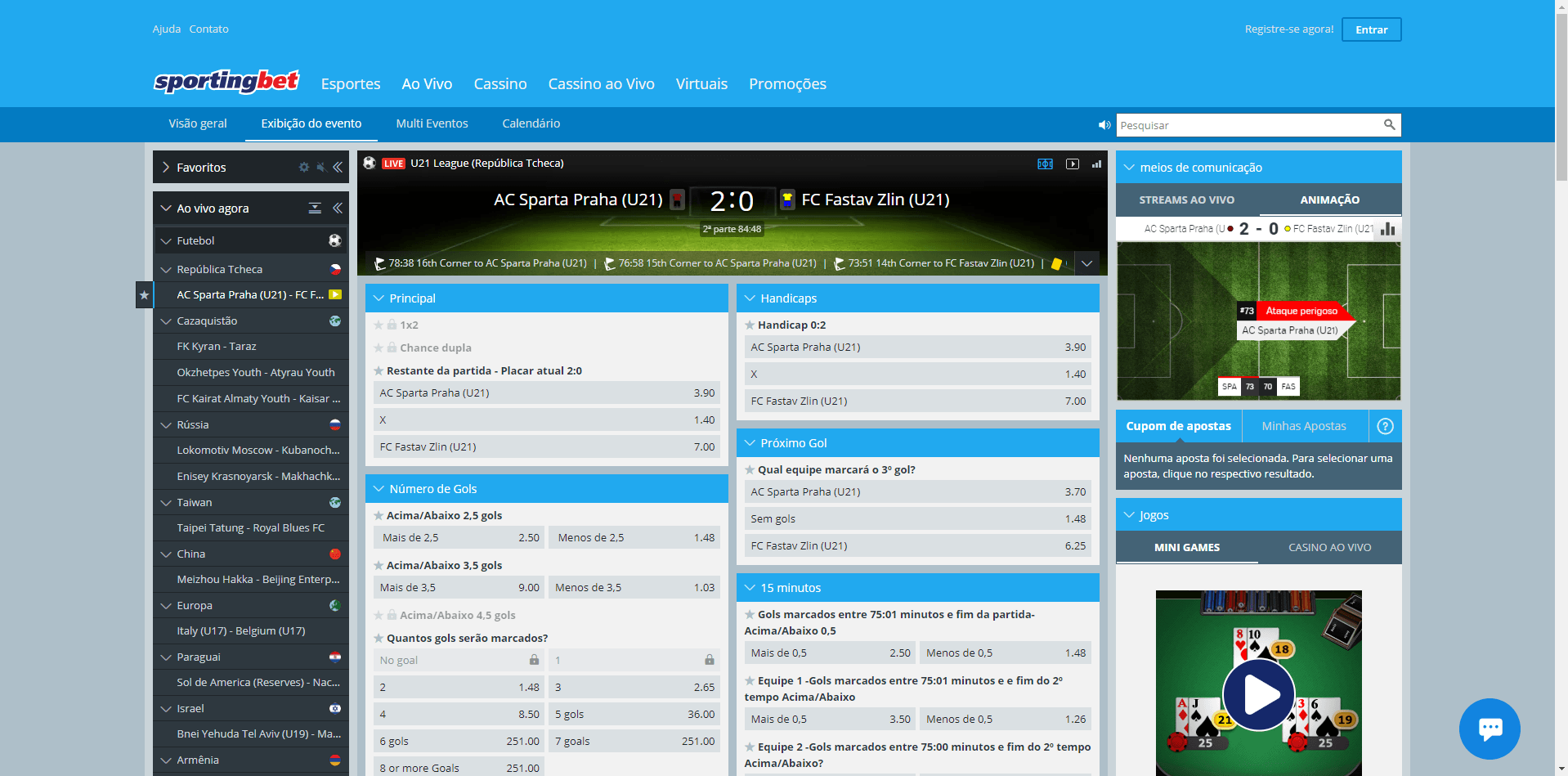This screenshot has height=776, width=1568.
Task: Collapse the Handicaps markets panel
Action: 750,298
